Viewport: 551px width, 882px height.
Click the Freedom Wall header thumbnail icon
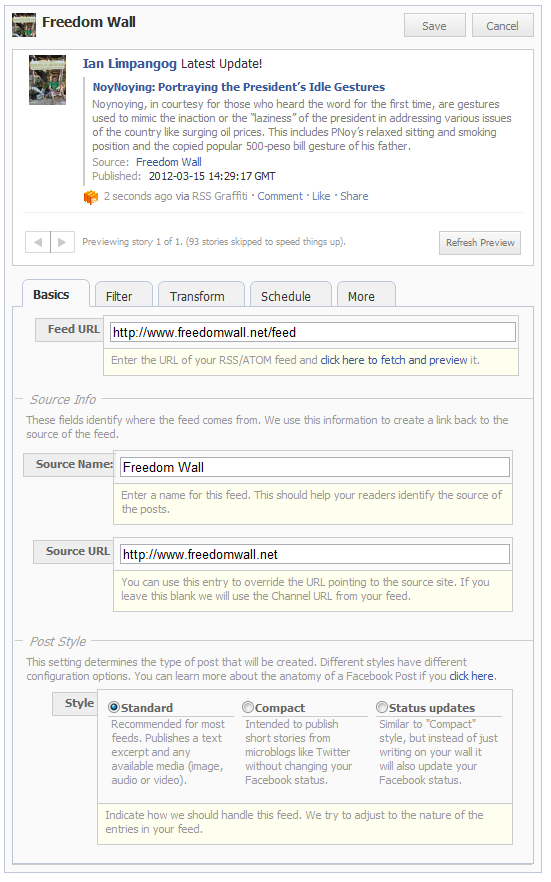pos(24,25)
